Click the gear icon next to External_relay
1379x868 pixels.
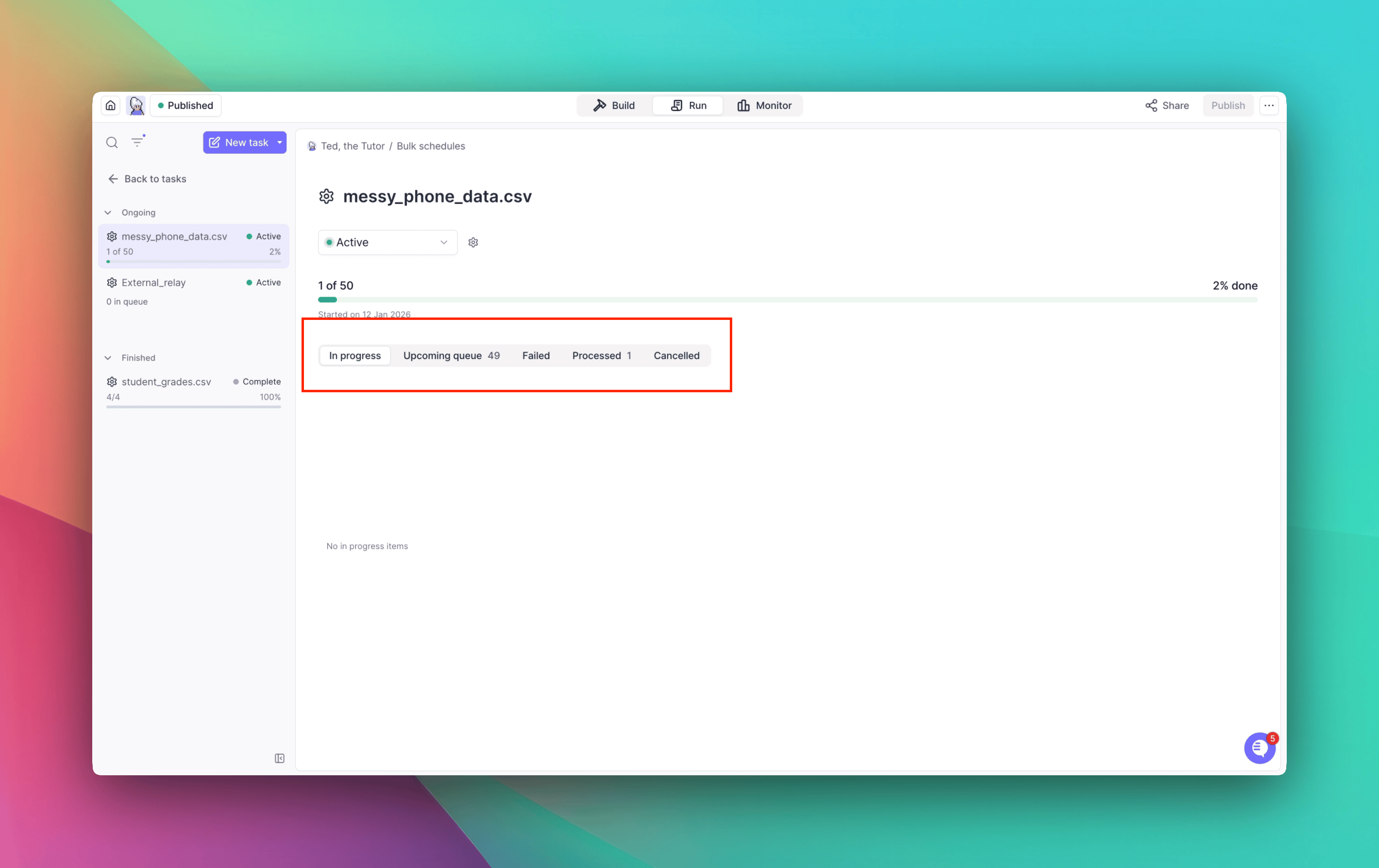[112, 283]
